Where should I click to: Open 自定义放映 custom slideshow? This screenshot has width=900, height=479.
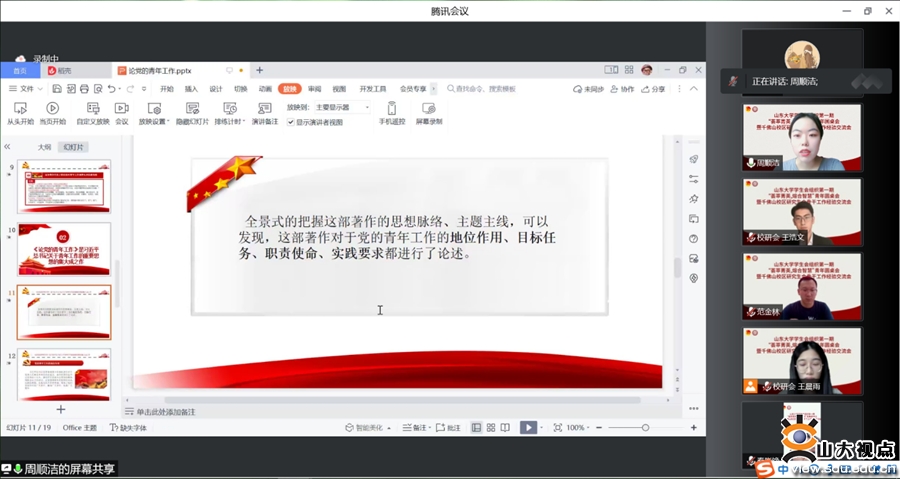[x=92, y=108]
